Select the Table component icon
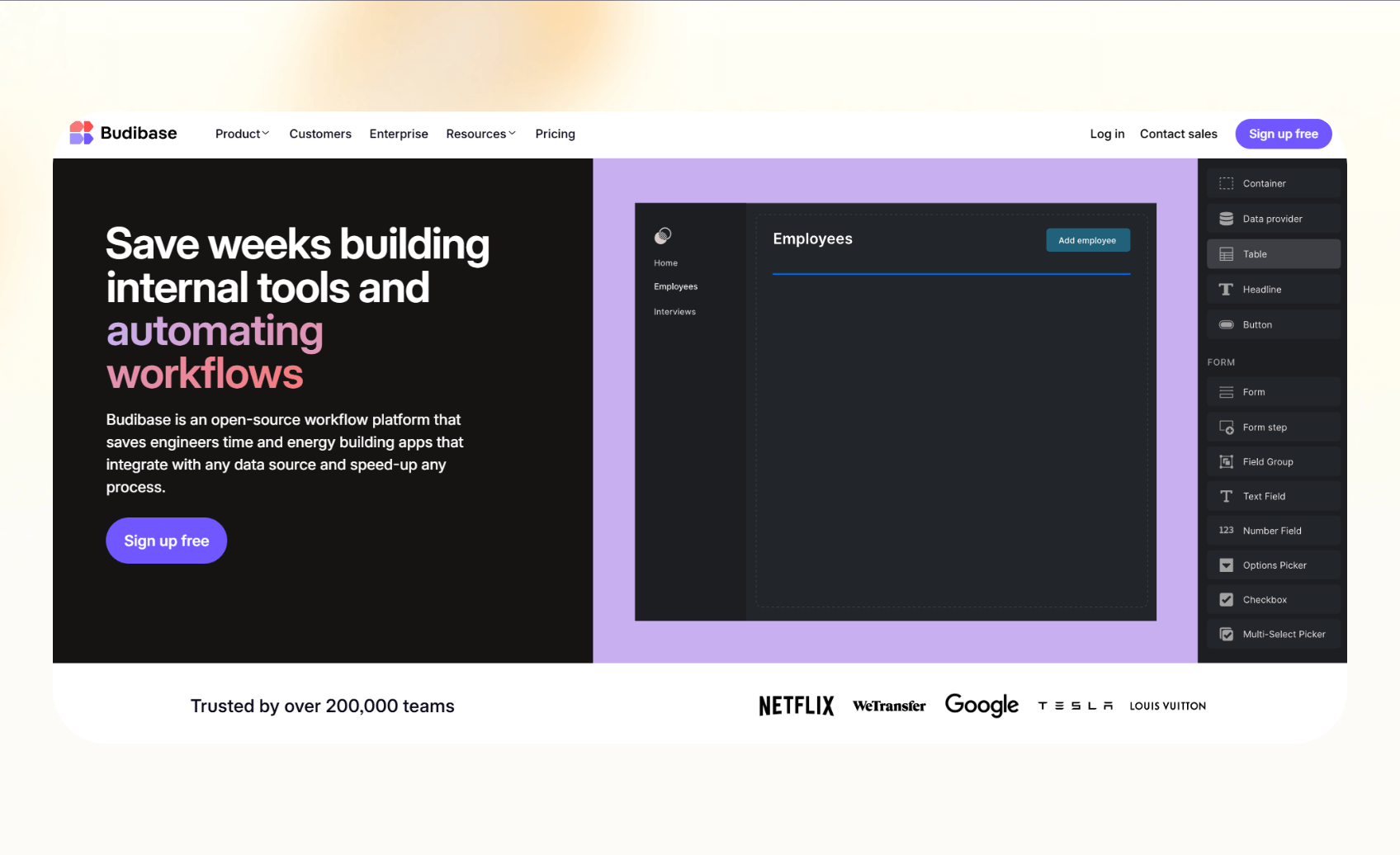This screenshot has width=1400, height=855. click(1226, 254)
